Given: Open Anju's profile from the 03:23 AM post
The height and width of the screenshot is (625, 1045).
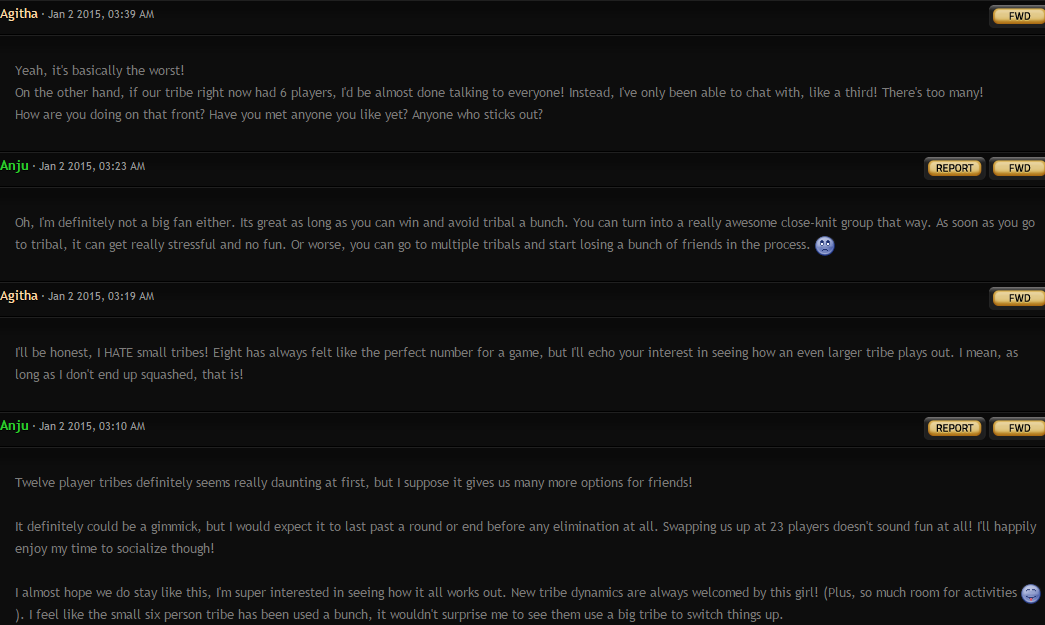Looking at the screenshot, I should pos(15,166).
